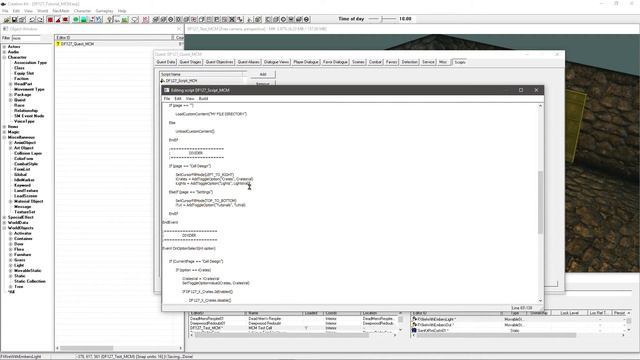Select DF127_Script_MCM in script list
The image size is (640, 360).
[x=181, y=81]
